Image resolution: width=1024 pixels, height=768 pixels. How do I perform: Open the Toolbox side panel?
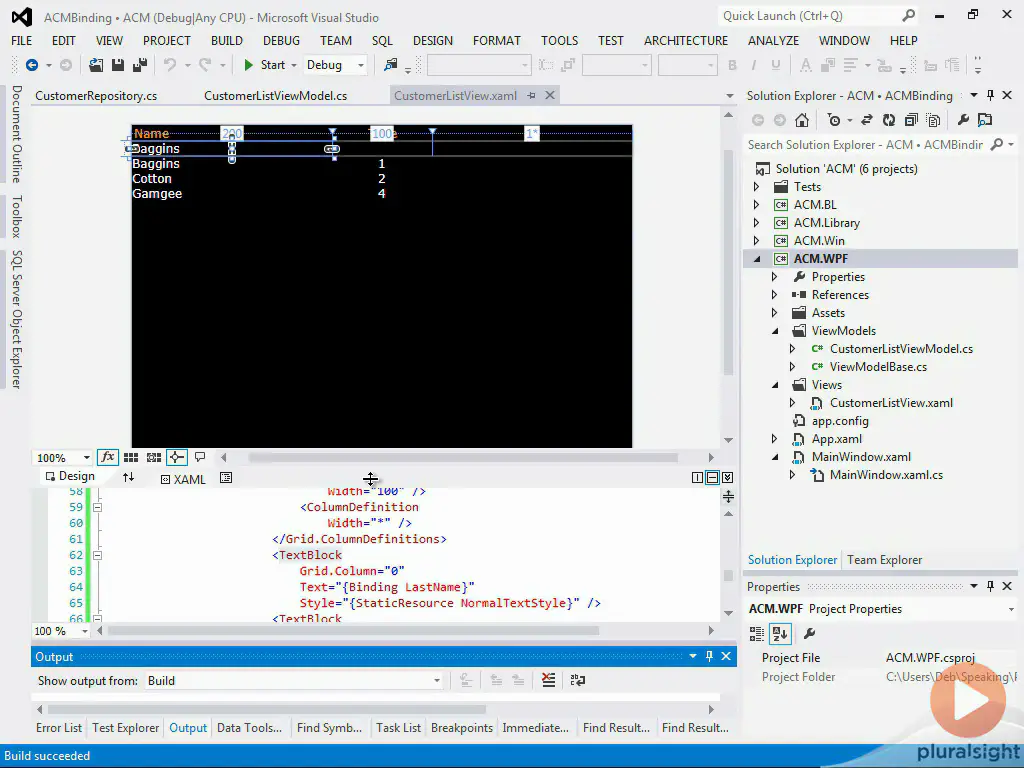point(16,216)
